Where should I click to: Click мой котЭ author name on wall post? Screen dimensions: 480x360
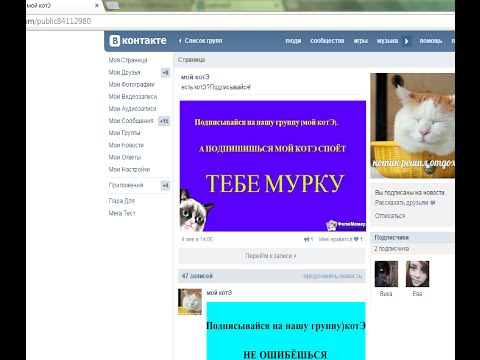tap(219, 293)
